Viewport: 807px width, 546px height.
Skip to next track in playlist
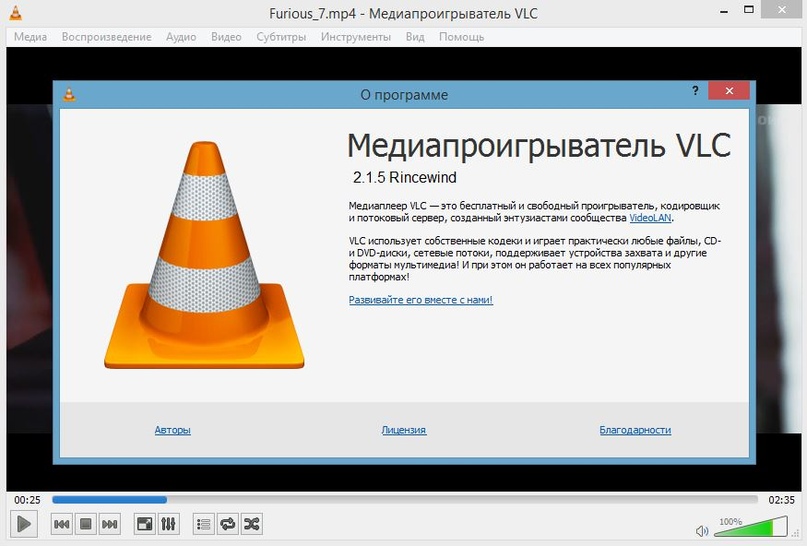tap(110, 524)
